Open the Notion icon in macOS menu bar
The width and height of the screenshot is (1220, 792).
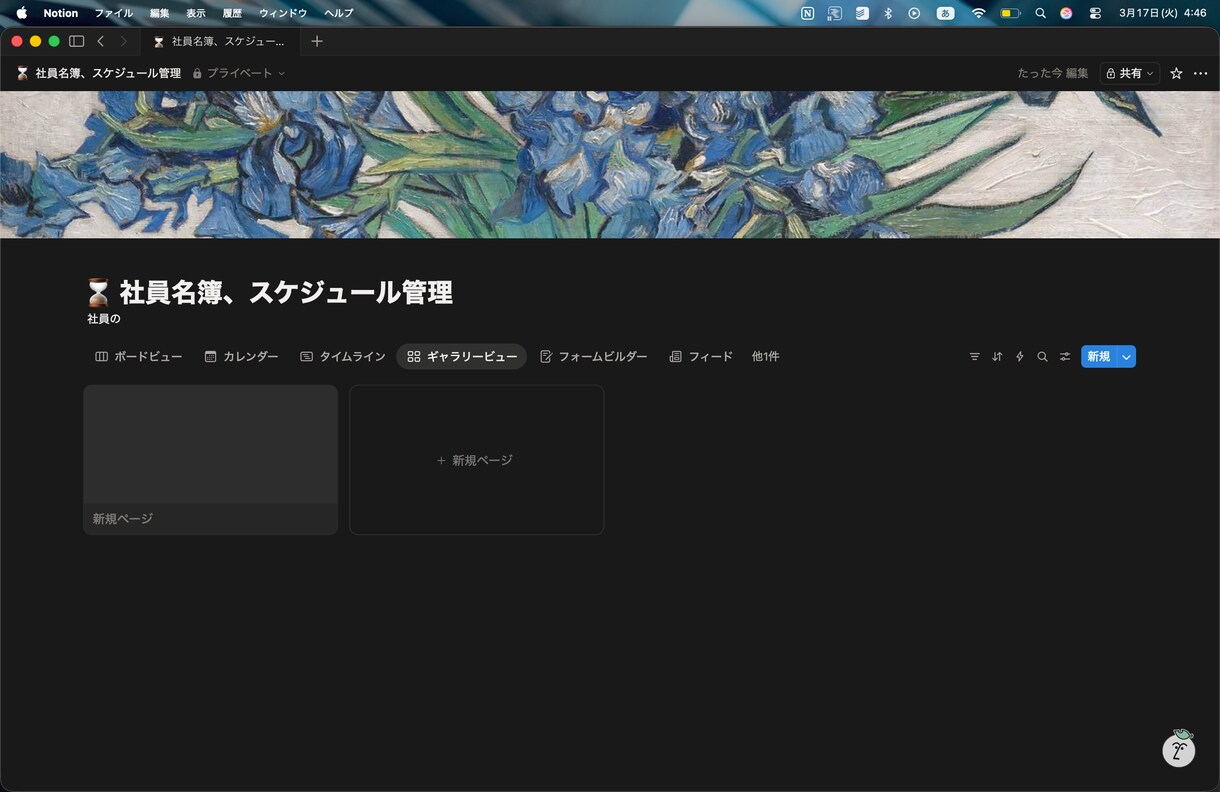(x=808, y=13)
